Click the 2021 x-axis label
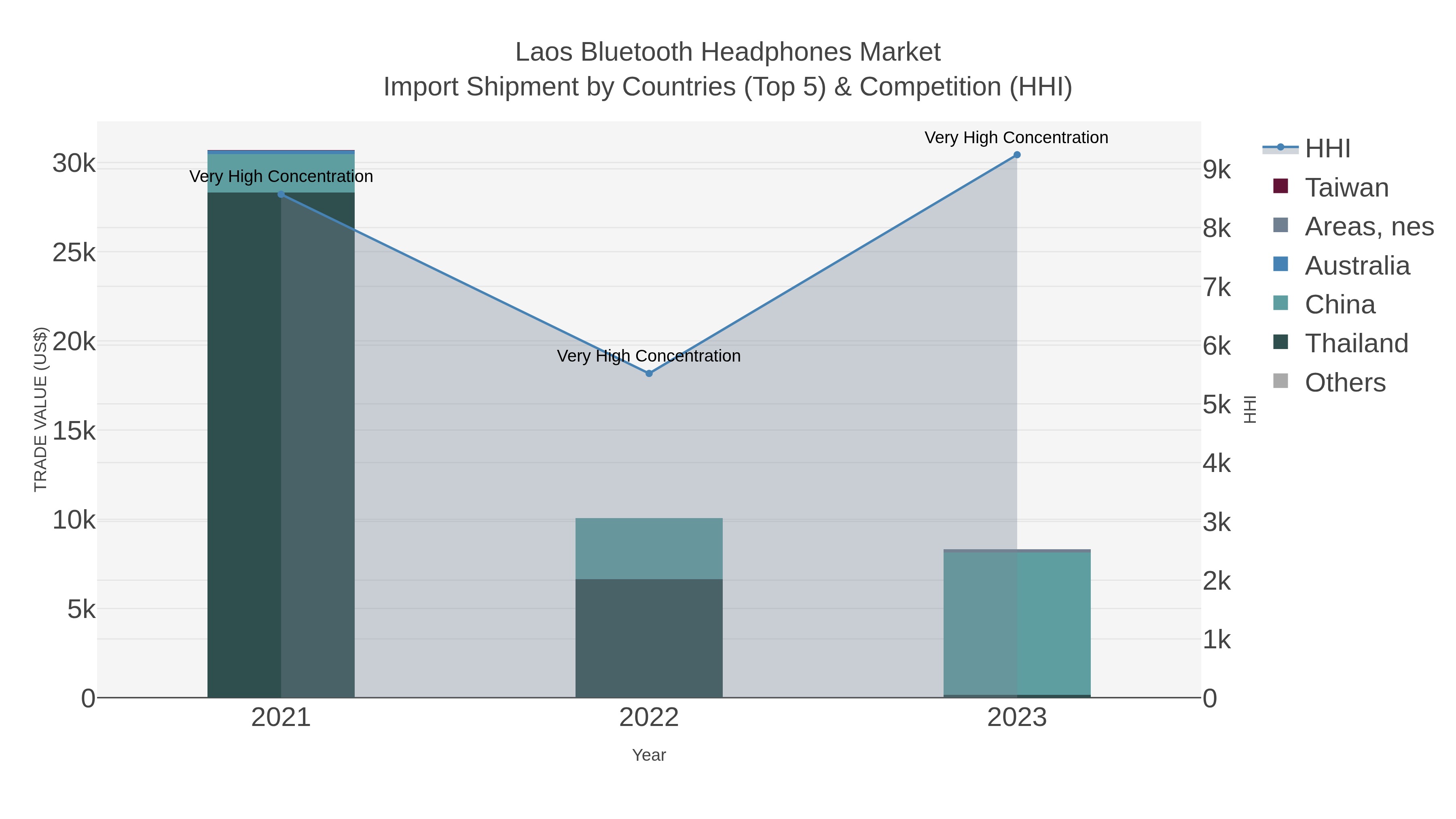The width and height of the screenshot is (1456, 819). coord(281,718)
